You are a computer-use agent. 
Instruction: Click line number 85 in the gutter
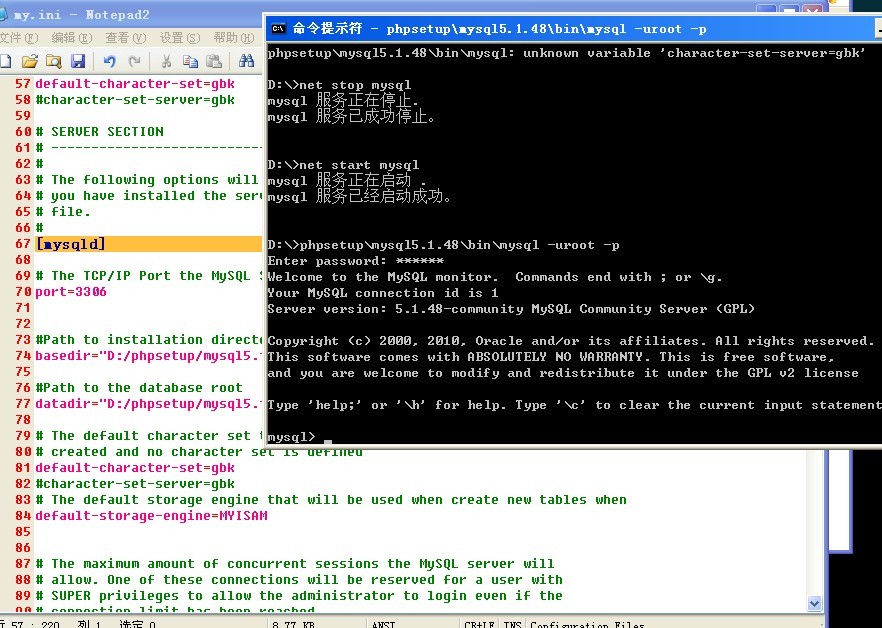pos(23,531)
